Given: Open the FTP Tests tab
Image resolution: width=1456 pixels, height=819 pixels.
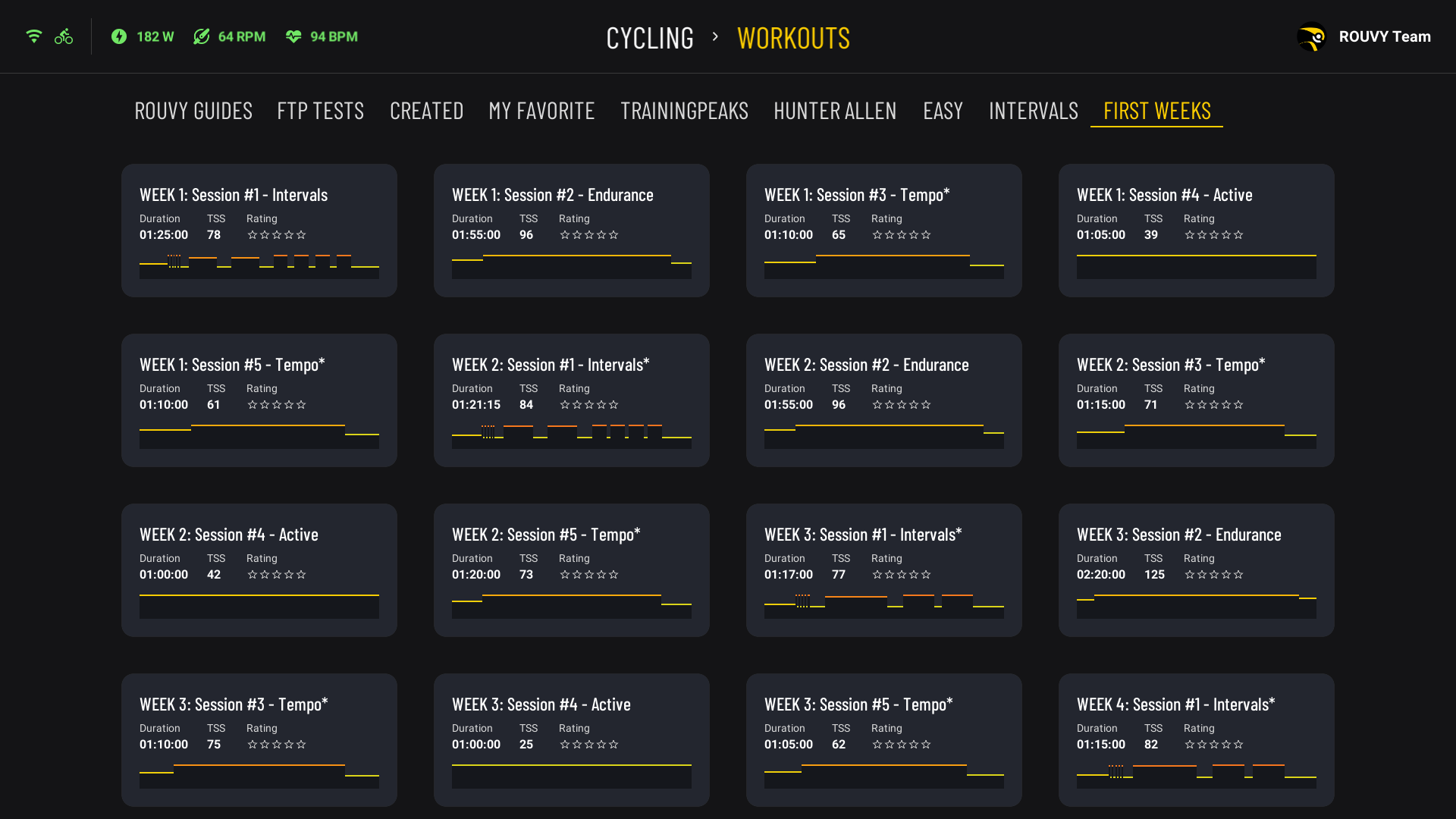Looking at the screenshot, I should tap(320, 111).
